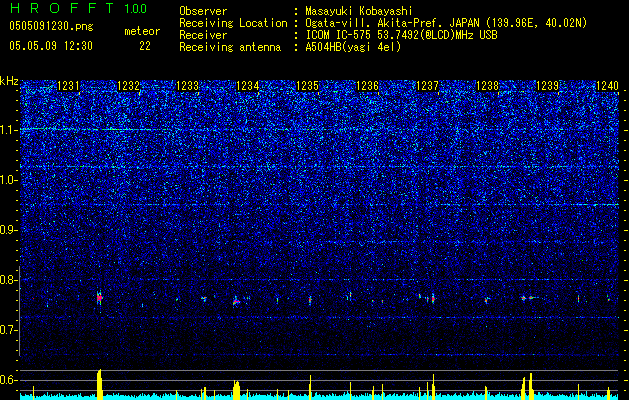Click the strong red meteor echo after 1231
The image size is (629, 400).
pos(99,298)
